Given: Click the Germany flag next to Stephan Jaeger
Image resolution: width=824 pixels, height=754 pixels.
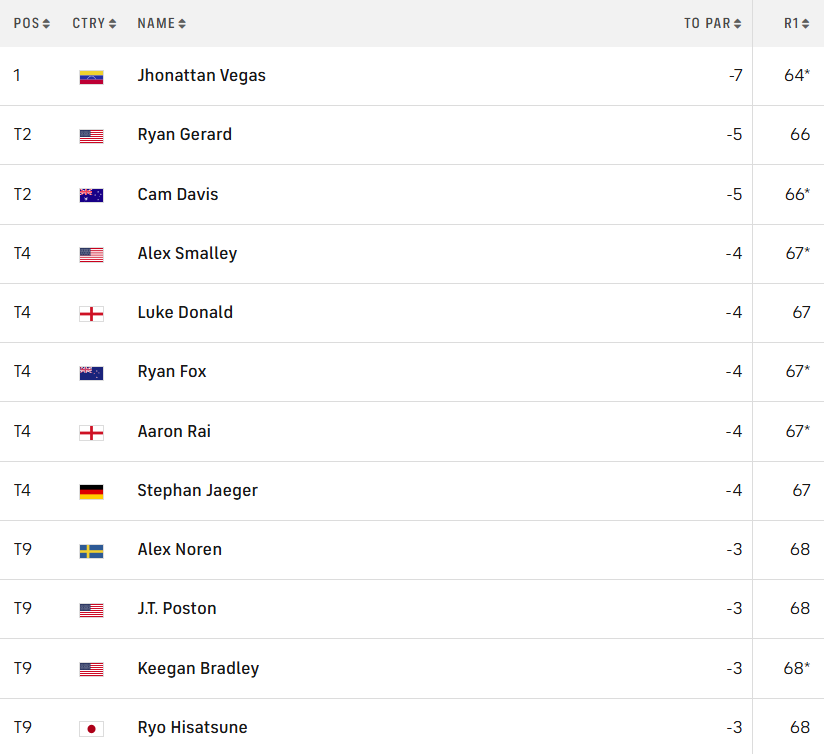Looking at the screenshot, I should click(x=91, y=491).
